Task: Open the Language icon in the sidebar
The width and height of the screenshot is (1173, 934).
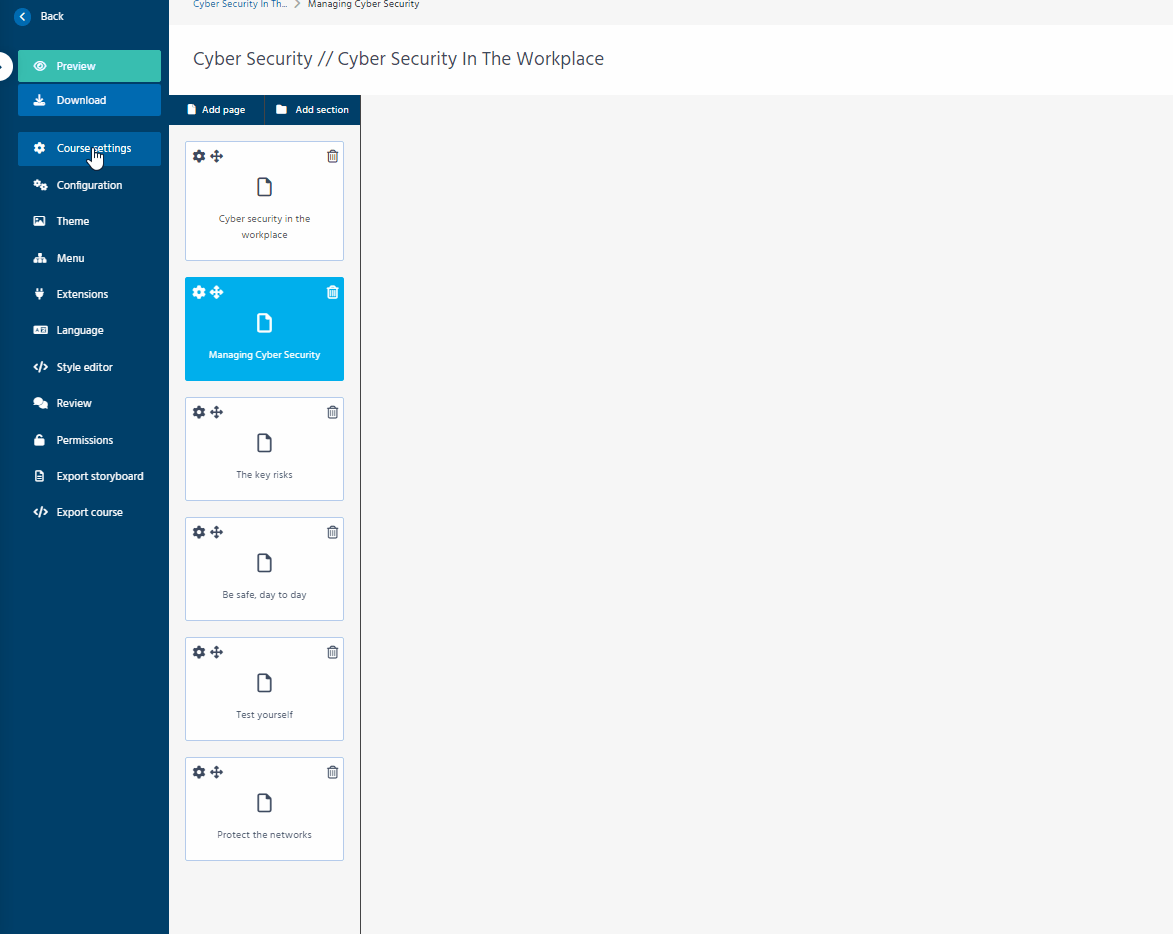Action: coord(40,330)
